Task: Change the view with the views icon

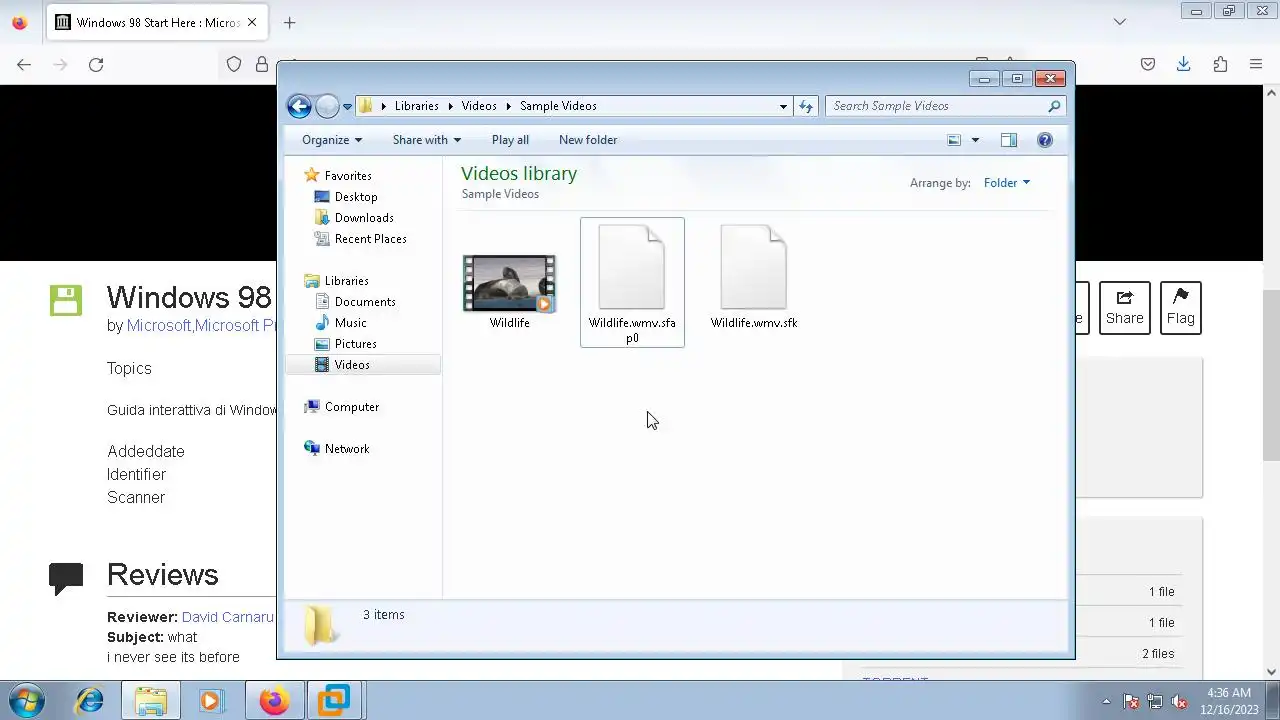Action: click(x=954, y=140)
